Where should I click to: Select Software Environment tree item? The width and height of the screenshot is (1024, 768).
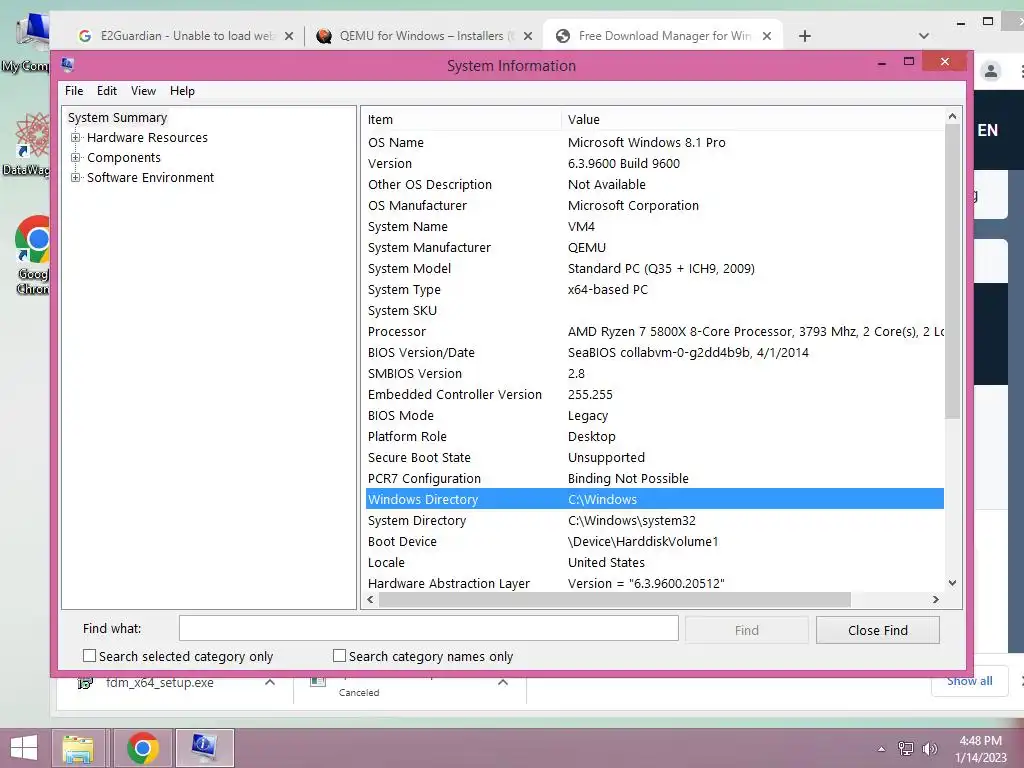[150, 178]
